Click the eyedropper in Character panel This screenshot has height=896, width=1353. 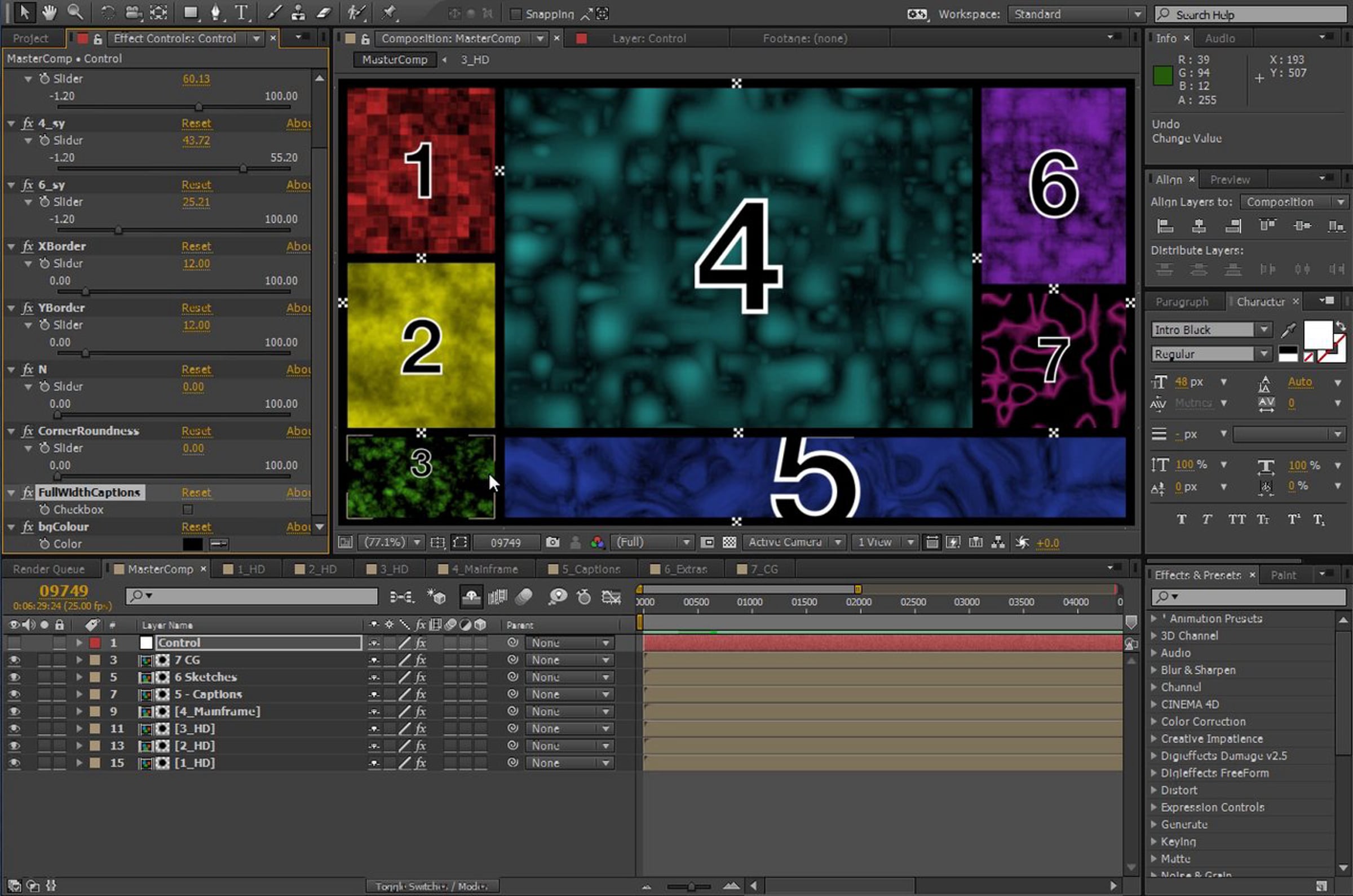coord(1288,330)
